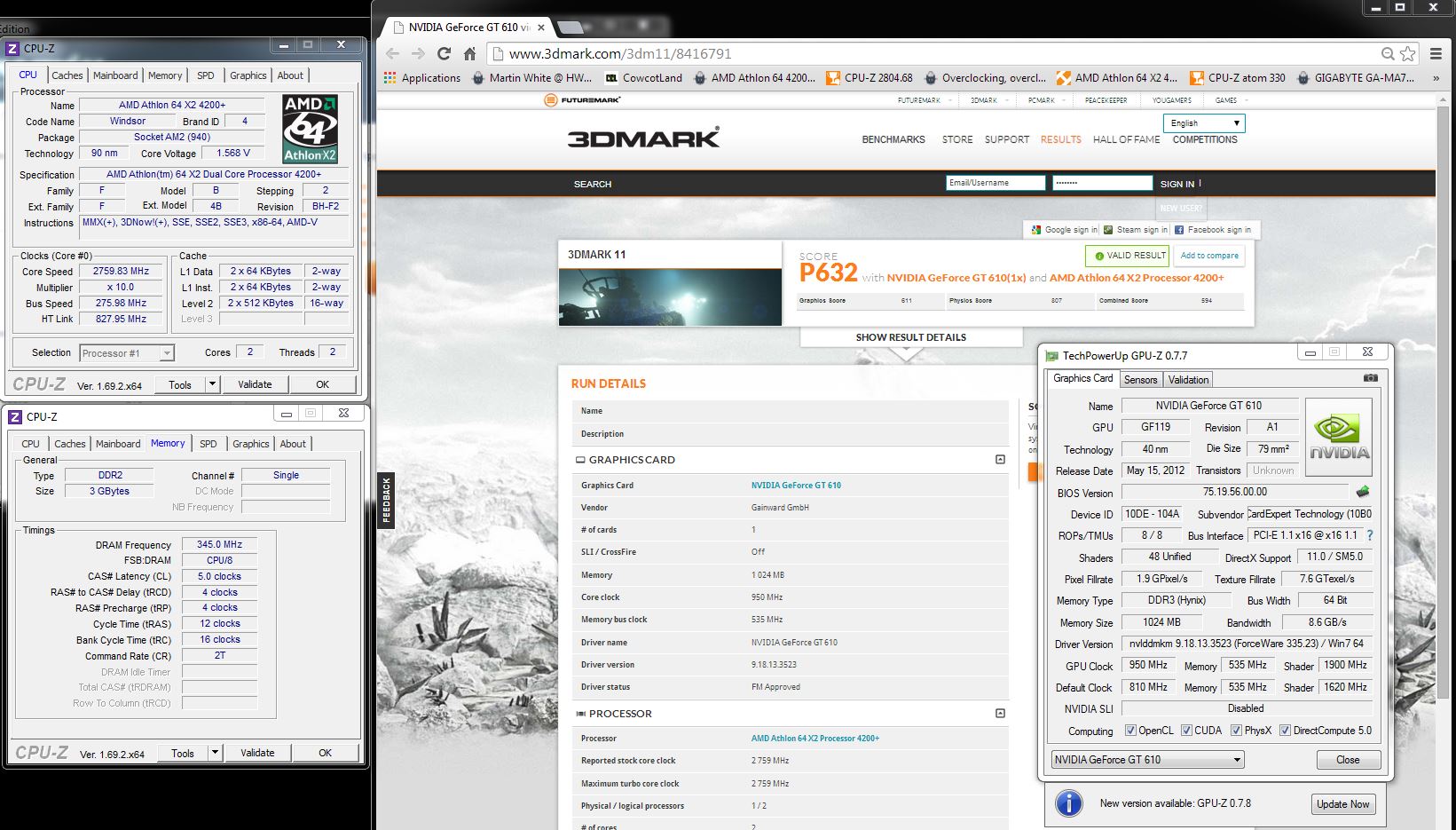Click the 3DMark 11 result thumbnail
Screen dimensions: 1456x830
pyautogui.click(x=670, y=296)
